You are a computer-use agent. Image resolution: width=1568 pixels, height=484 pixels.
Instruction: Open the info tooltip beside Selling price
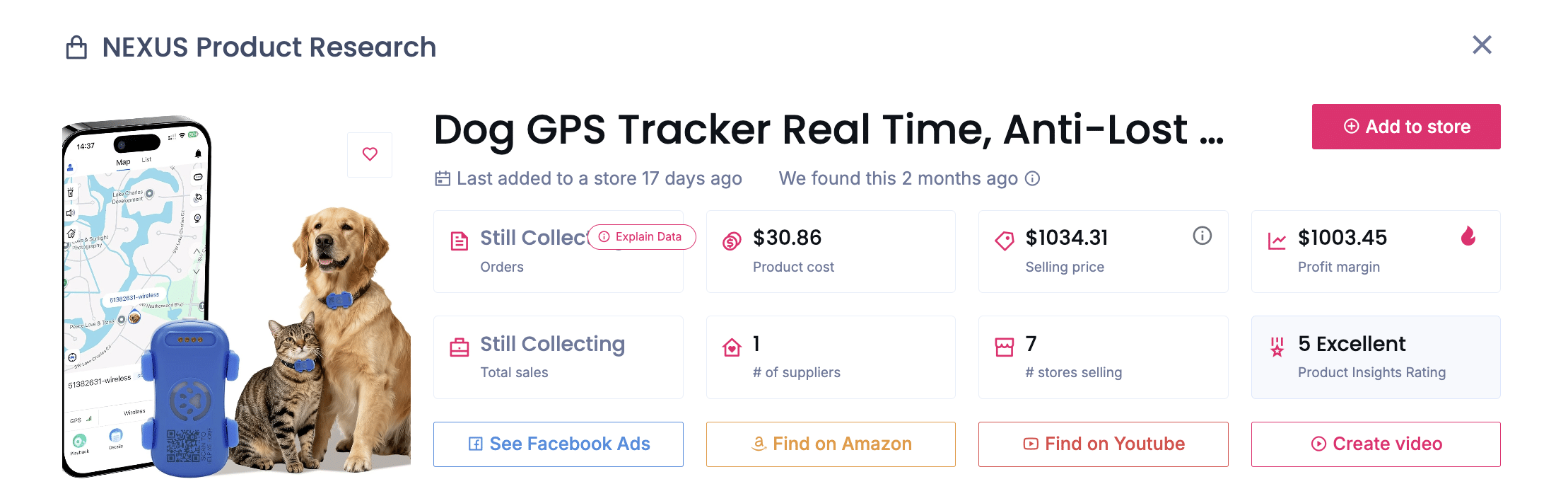(1203, 236)
